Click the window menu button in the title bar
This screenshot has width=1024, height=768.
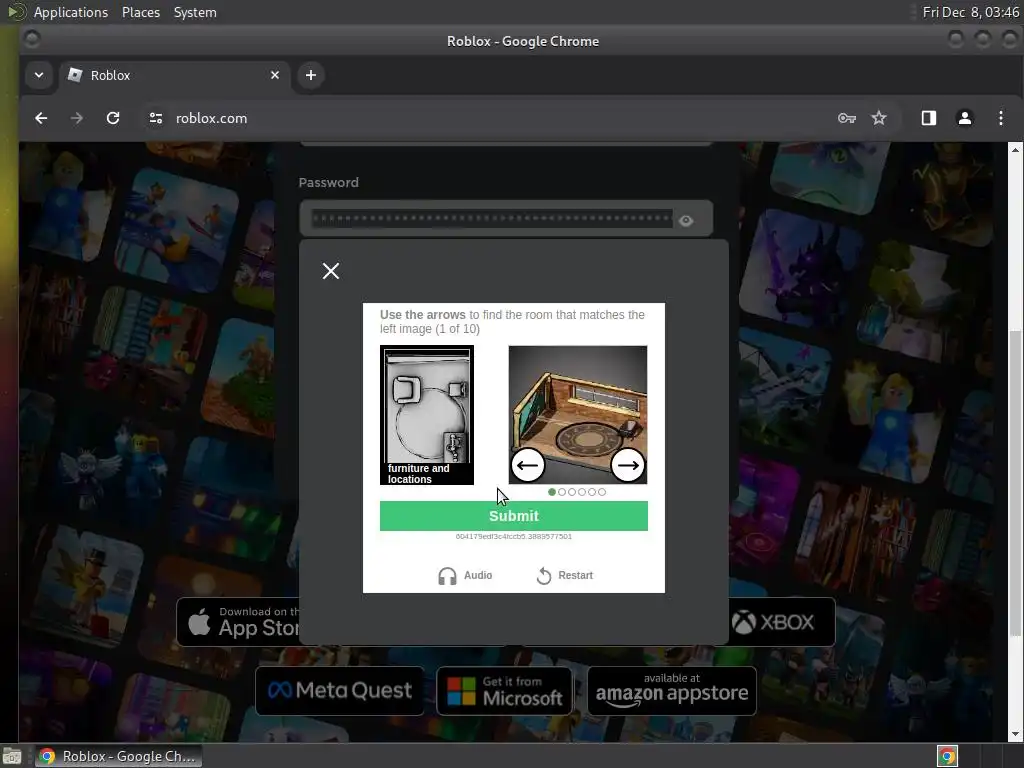pos(31,39)
